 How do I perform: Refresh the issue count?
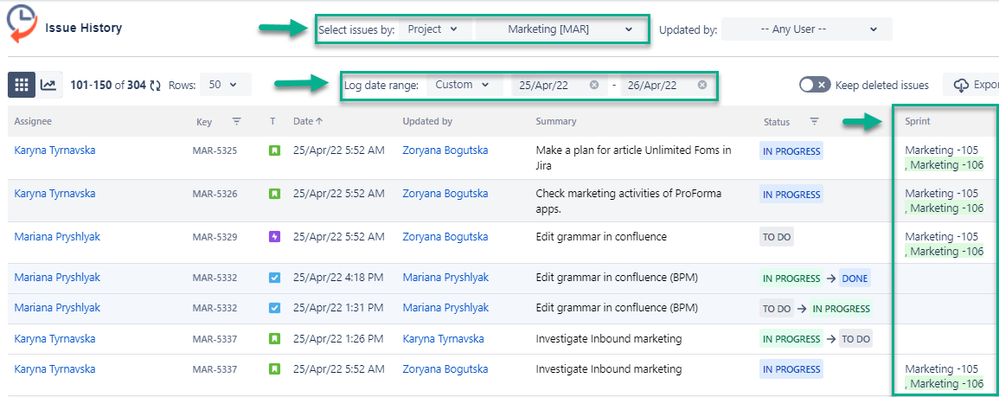click(x=155, y=85)
